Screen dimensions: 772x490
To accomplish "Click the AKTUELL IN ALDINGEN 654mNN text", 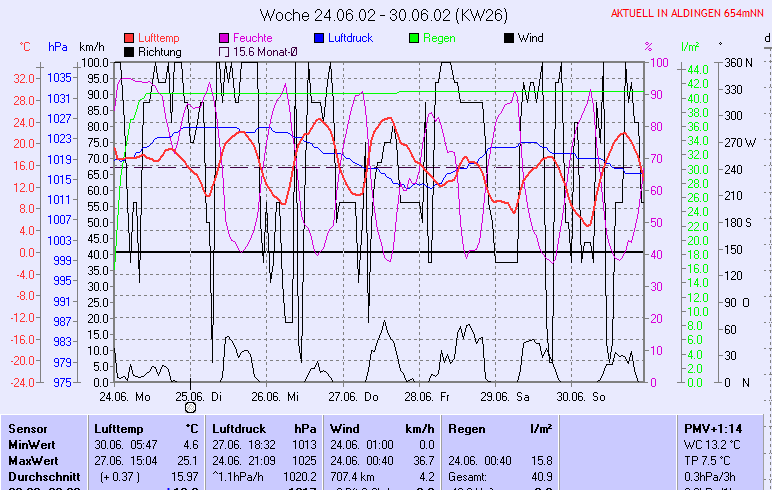I will [689, 13].
